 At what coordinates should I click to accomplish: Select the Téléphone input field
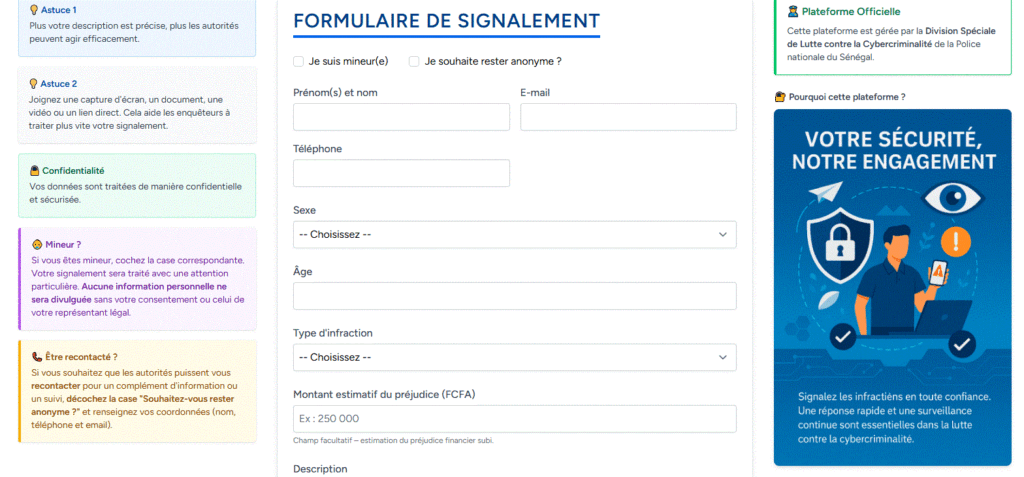point(401,173)
